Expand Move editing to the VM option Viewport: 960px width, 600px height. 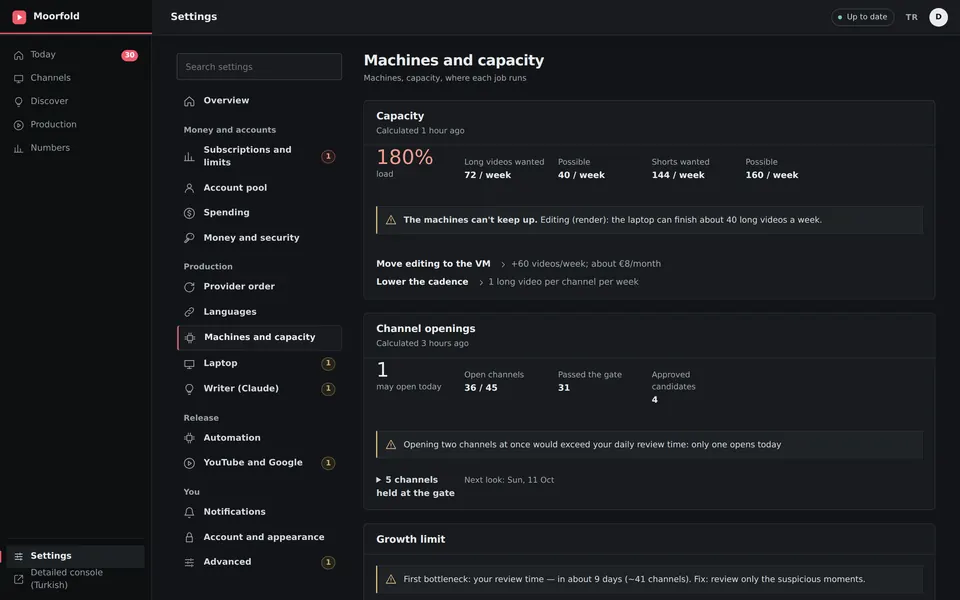point(433,264)
